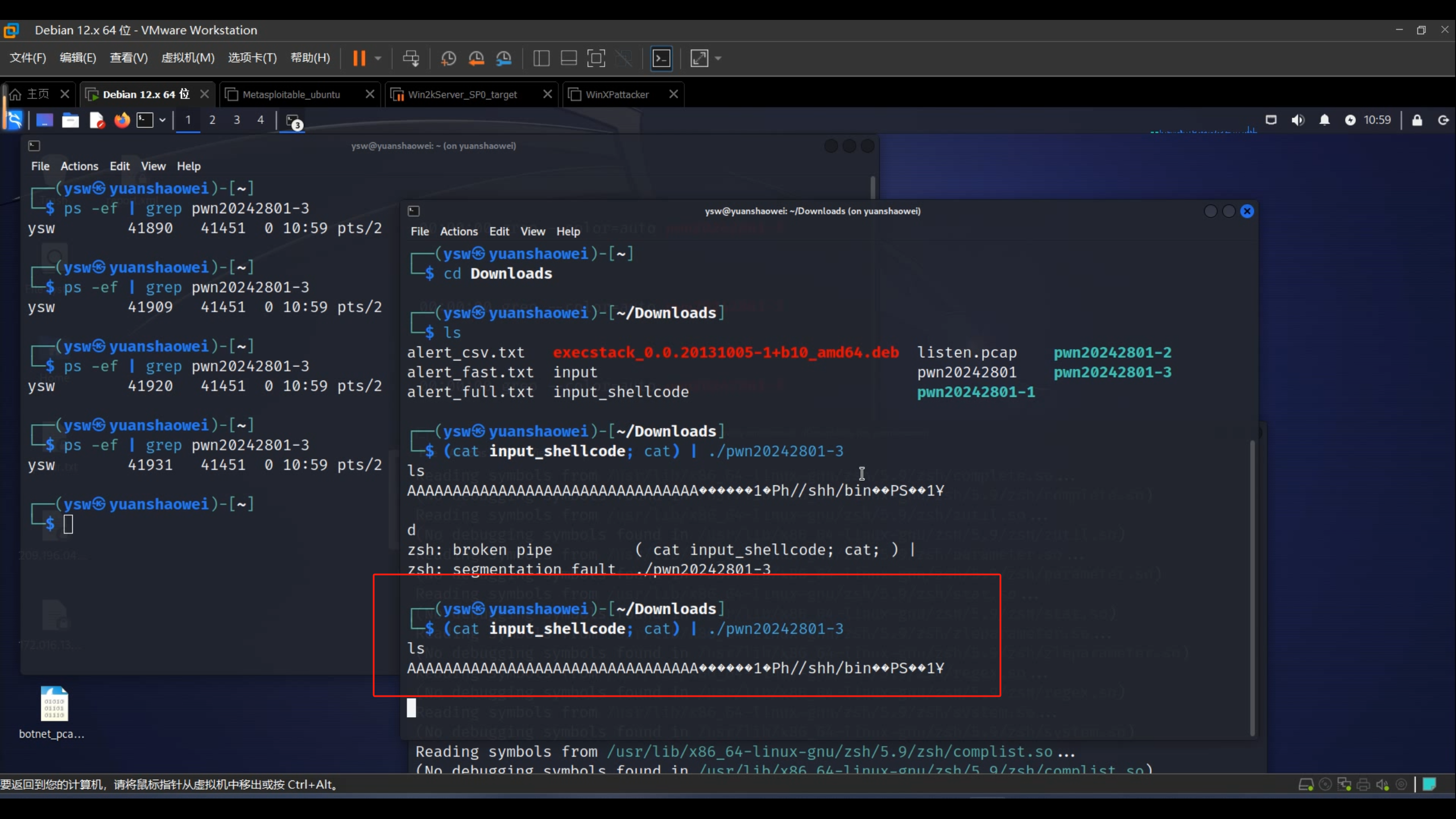This screenshot has height=819, width=1456.
Task: Expand the stretch display mode dropdown
Action: [718, 58]
